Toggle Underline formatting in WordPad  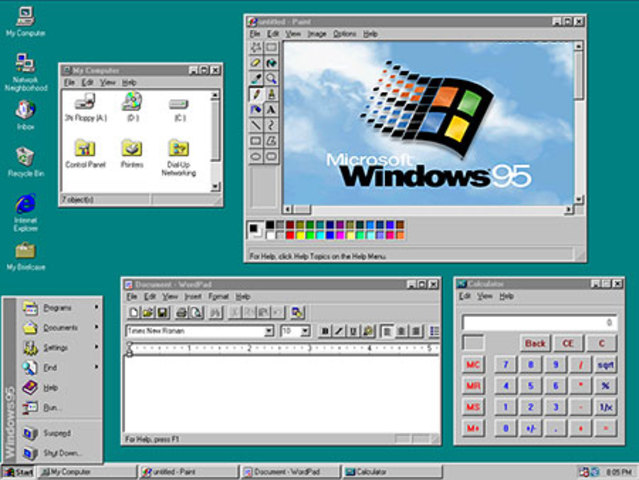click(x=353, y=331)
